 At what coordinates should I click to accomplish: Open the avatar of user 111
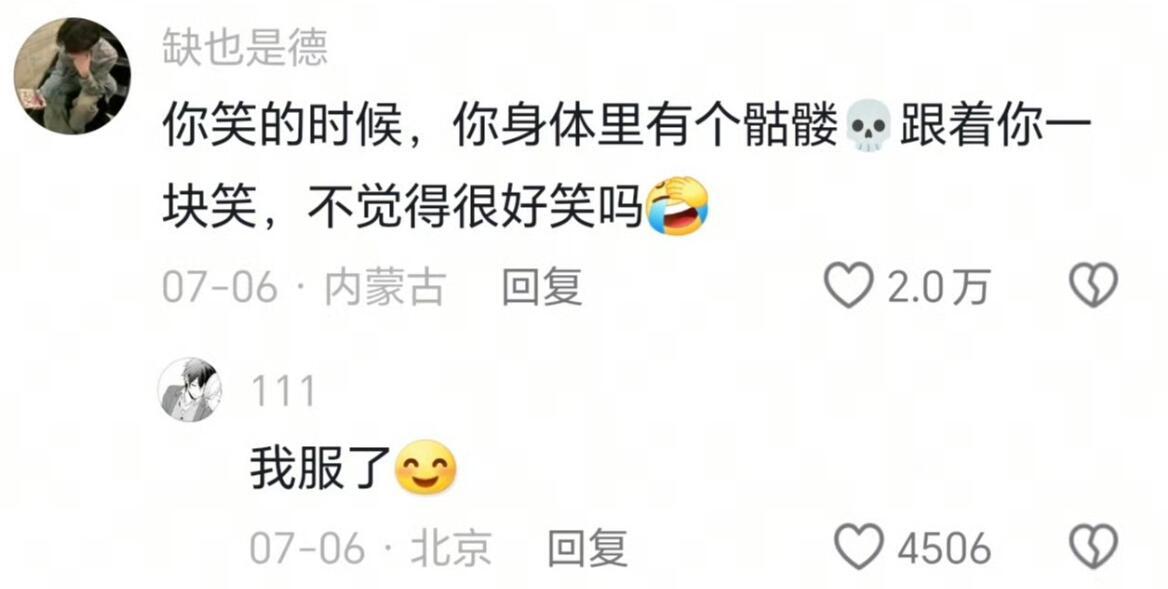pos(191,389)
